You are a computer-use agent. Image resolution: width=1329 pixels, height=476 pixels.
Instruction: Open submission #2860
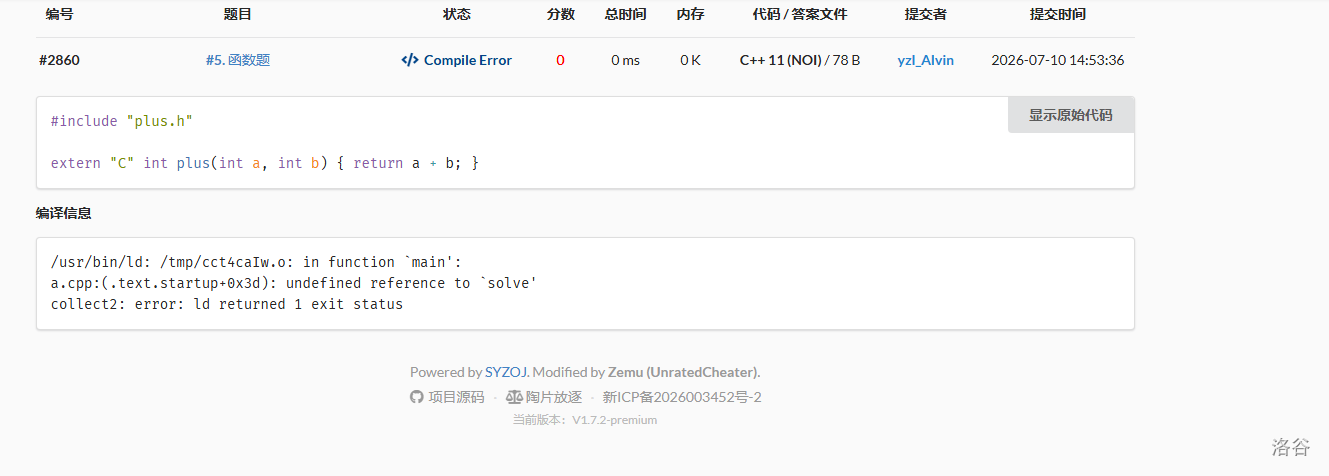pyautogui.click(x=59, y=60)
